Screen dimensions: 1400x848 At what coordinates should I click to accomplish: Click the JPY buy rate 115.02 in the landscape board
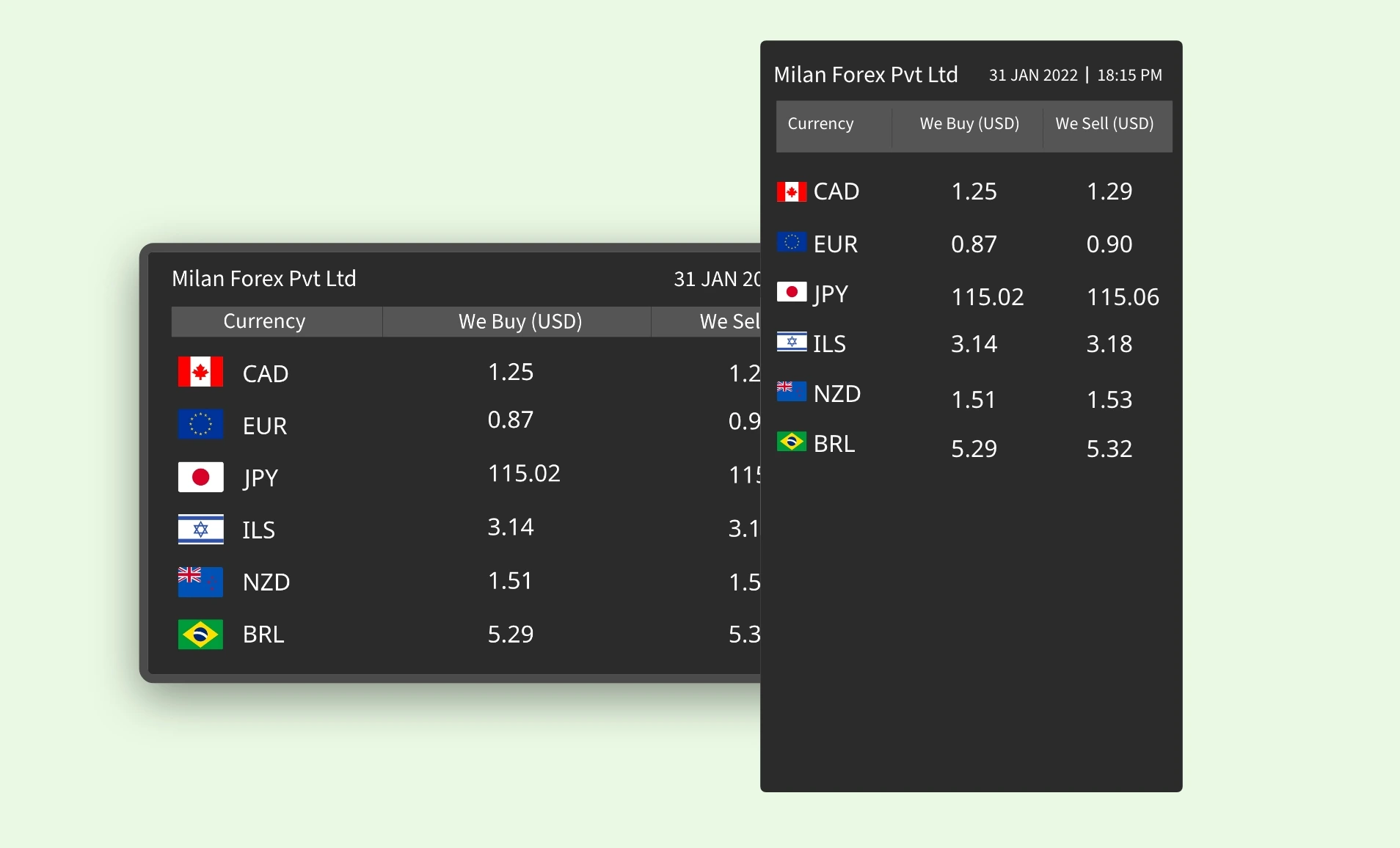coord(524,473)
